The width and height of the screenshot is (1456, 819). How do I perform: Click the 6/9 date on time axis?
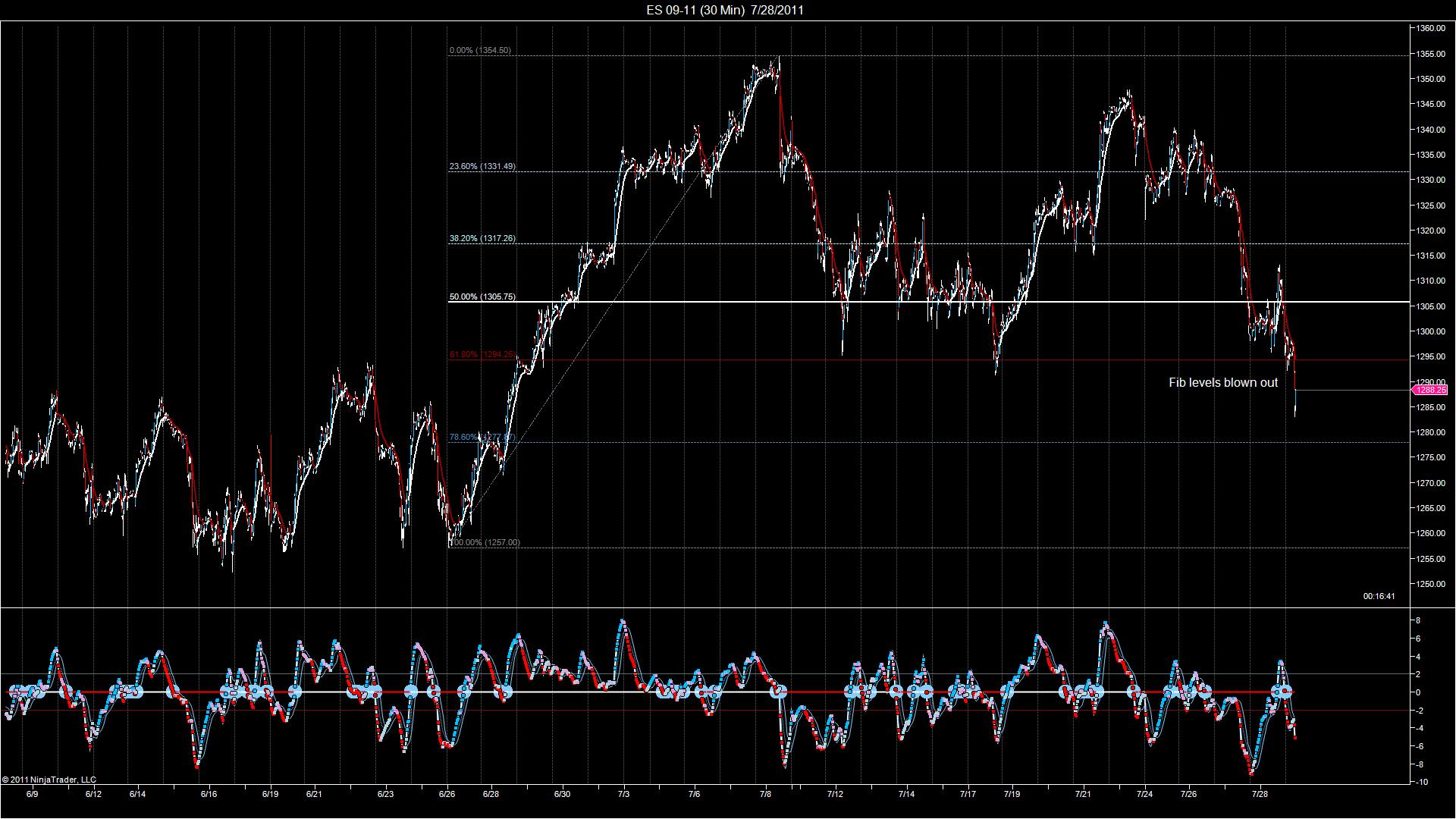32,794
